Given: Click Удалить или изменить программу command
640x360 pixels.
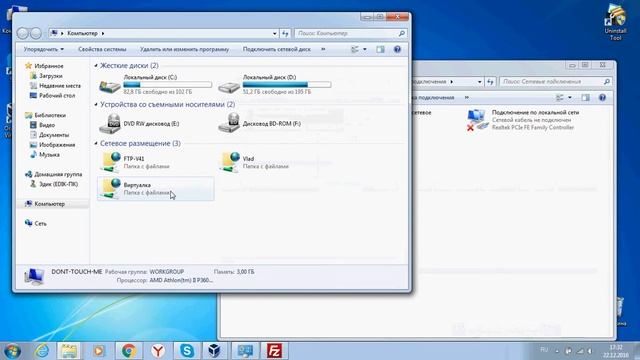Looking at the screenshot, I should (184, 49).
